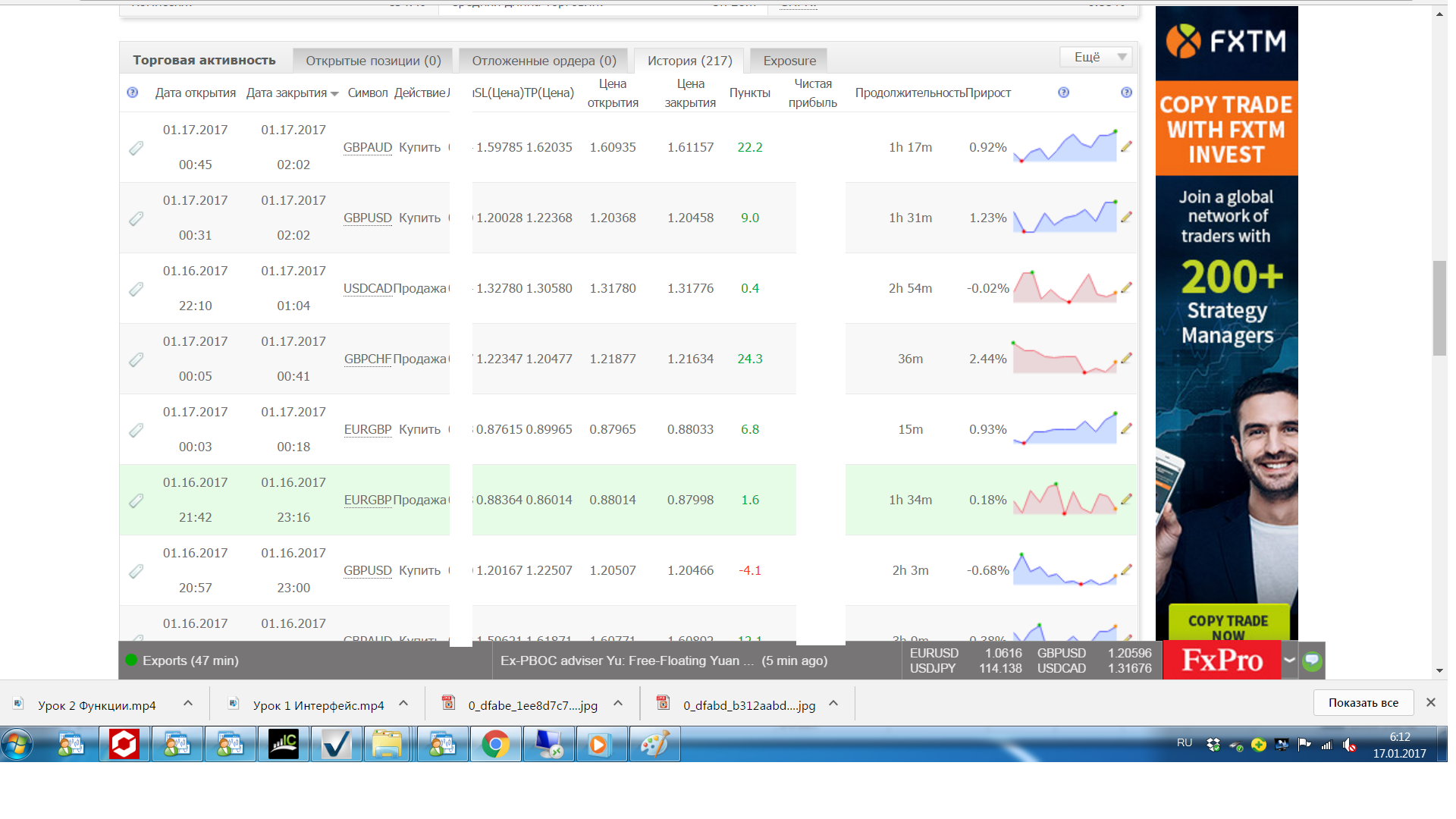Open GBPCHF symbol link
The width and height of the screenshot is (1456, 819).
[368, 359]
